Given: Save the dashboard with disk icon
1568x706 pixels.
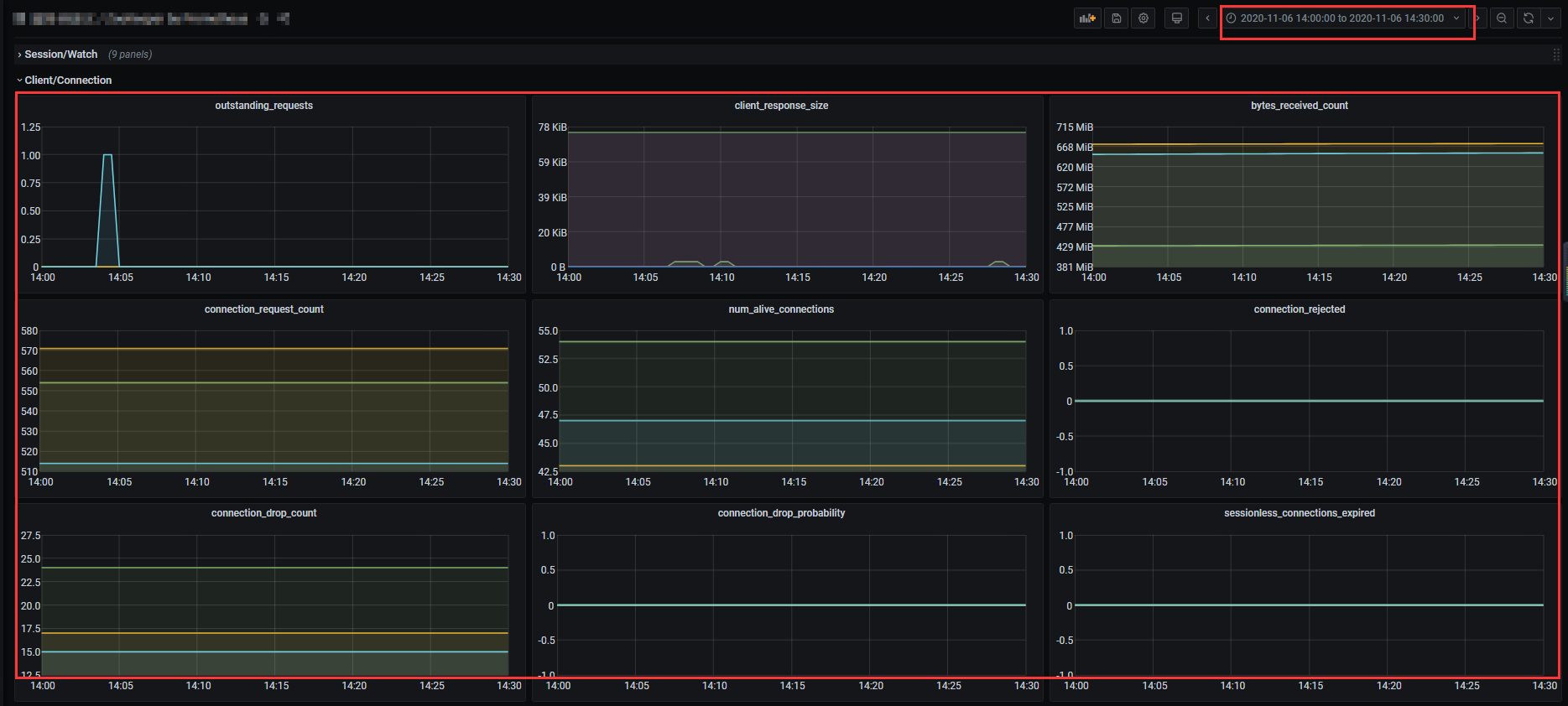Looking at the screenshot, I should 1117,18.
